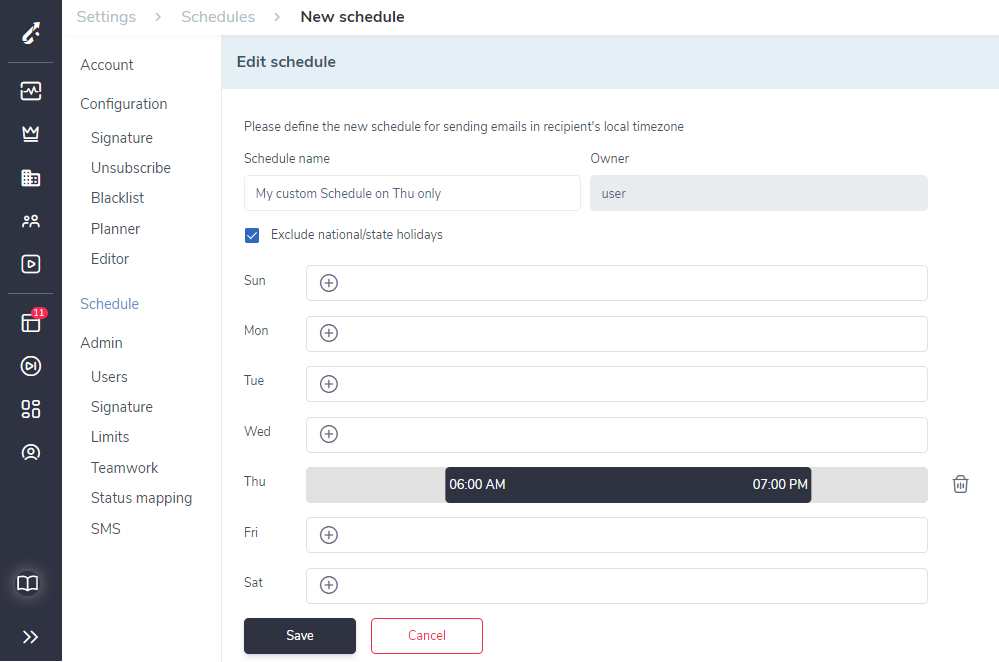Image resolution: width=999 pixels, height=662 pixels.
Task: Click the crown icon in left sidebar
Action: click(x=31, y=134)
